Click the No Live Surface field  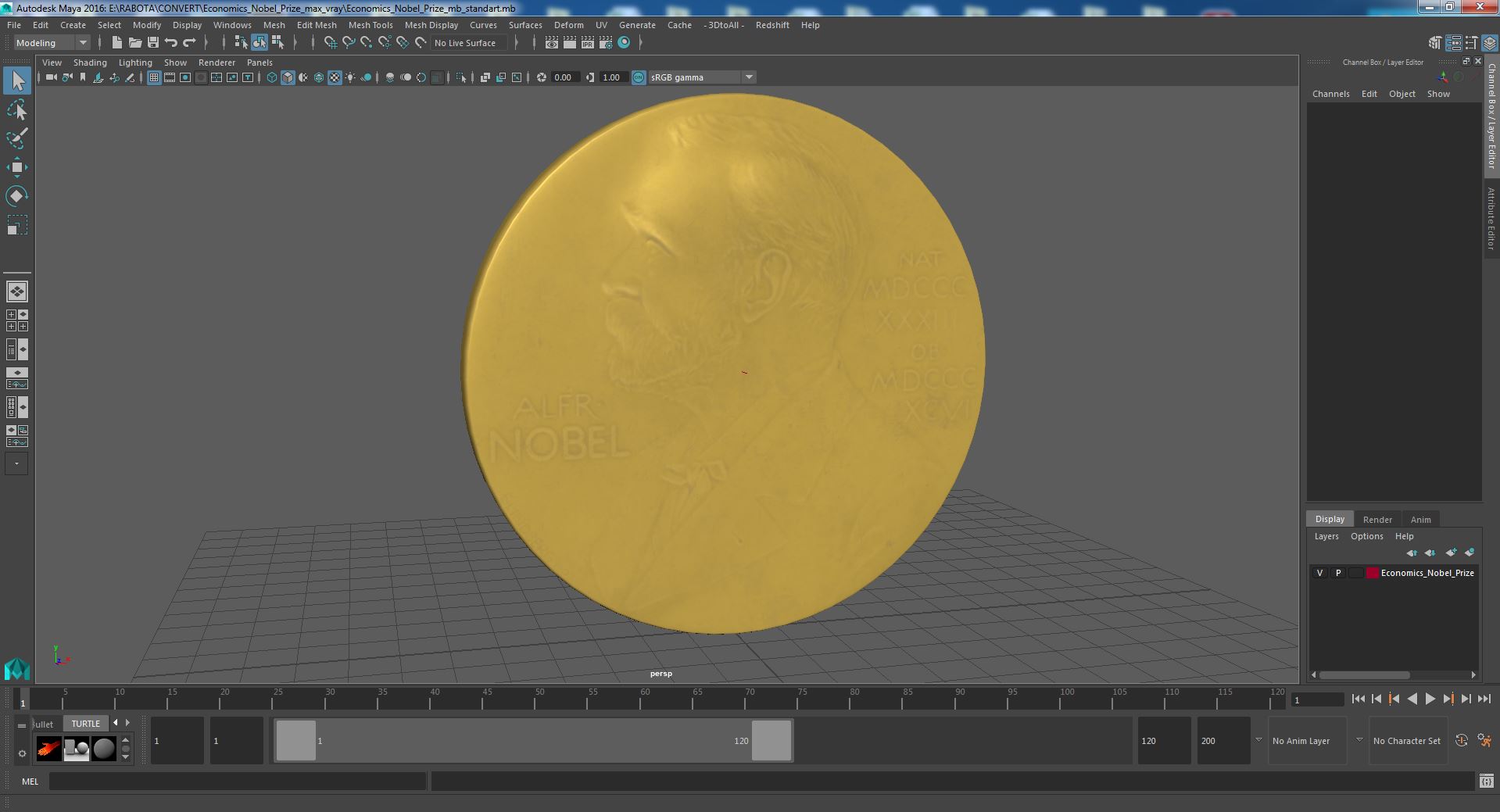(x=470, y=43)
